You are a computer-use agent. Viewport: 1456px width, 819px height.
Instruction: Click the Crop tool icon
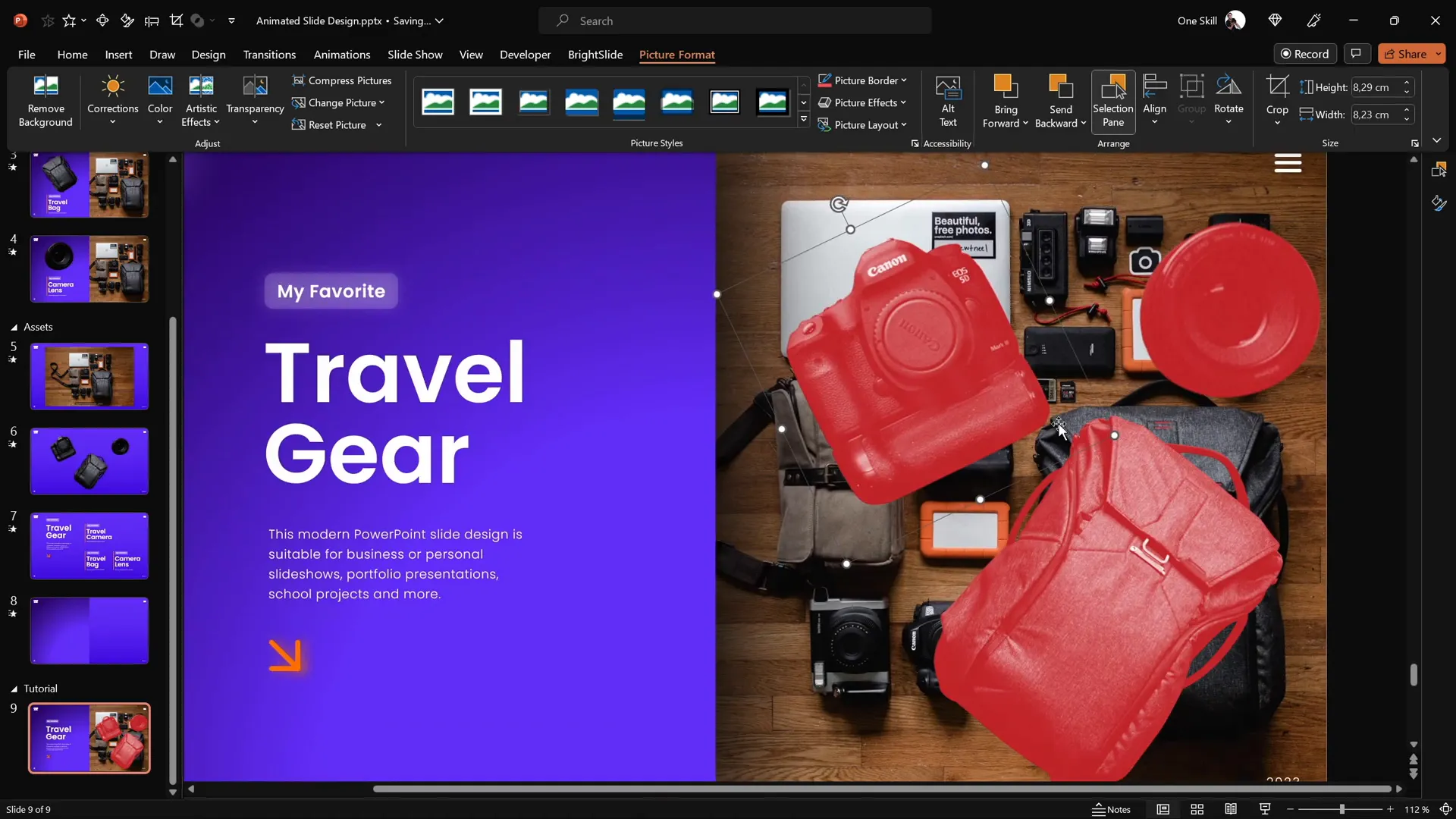tap(1277, 86)
